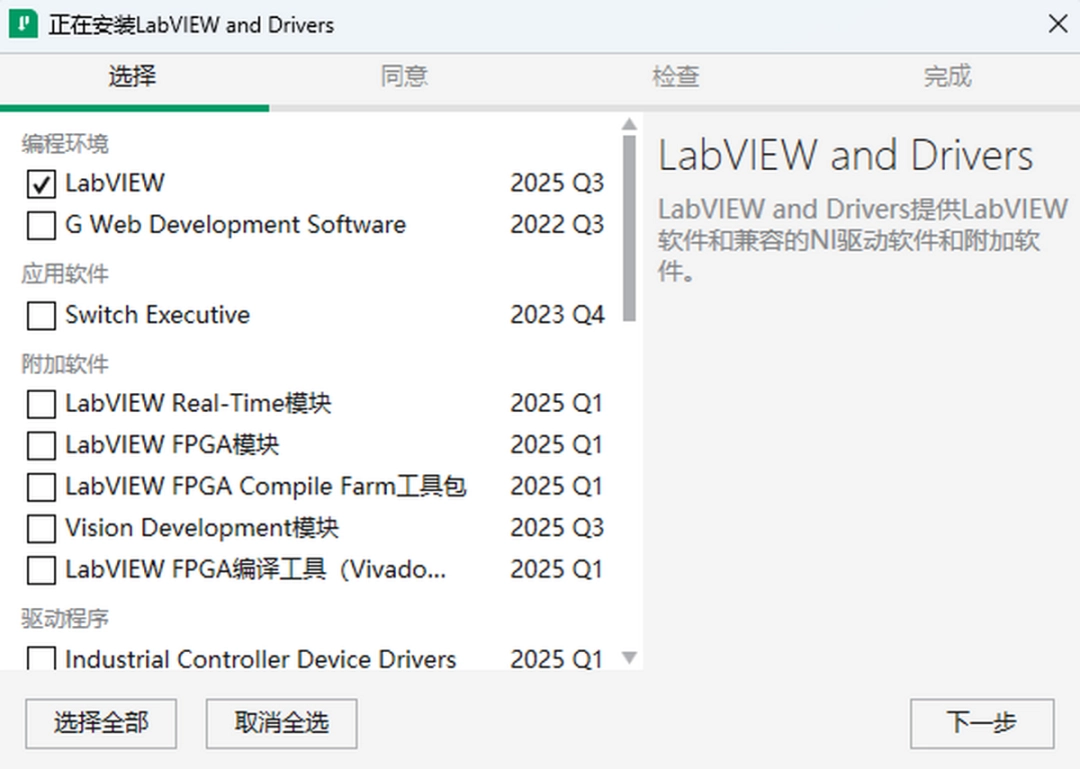Enable LabVIEW FPGA Compile Farm工具包
Screen dimensions: 1080x769
pos(40,487)
